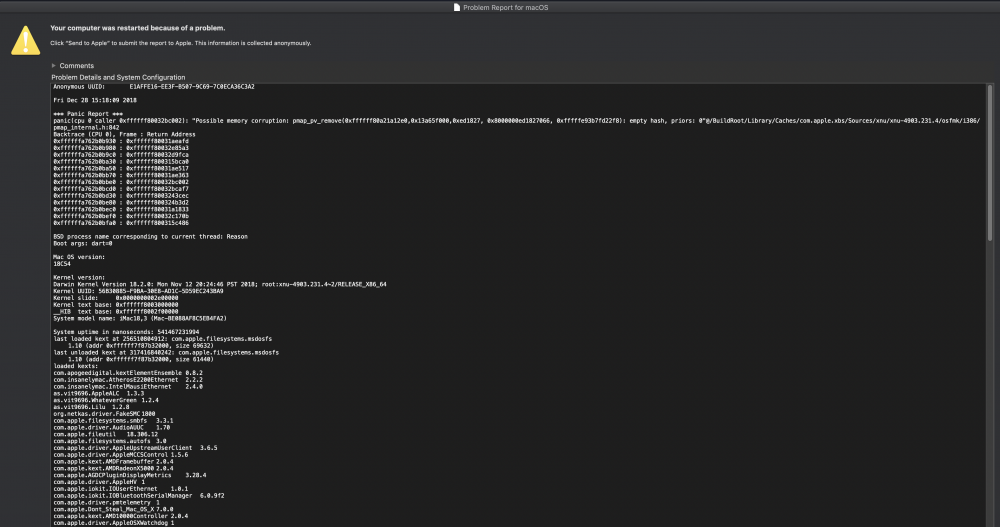Click the 'as.vit9696.Lilu' entry
The height and width of the screenshot is (527, 1000).
pyautogui.click(x=91, y=407)
